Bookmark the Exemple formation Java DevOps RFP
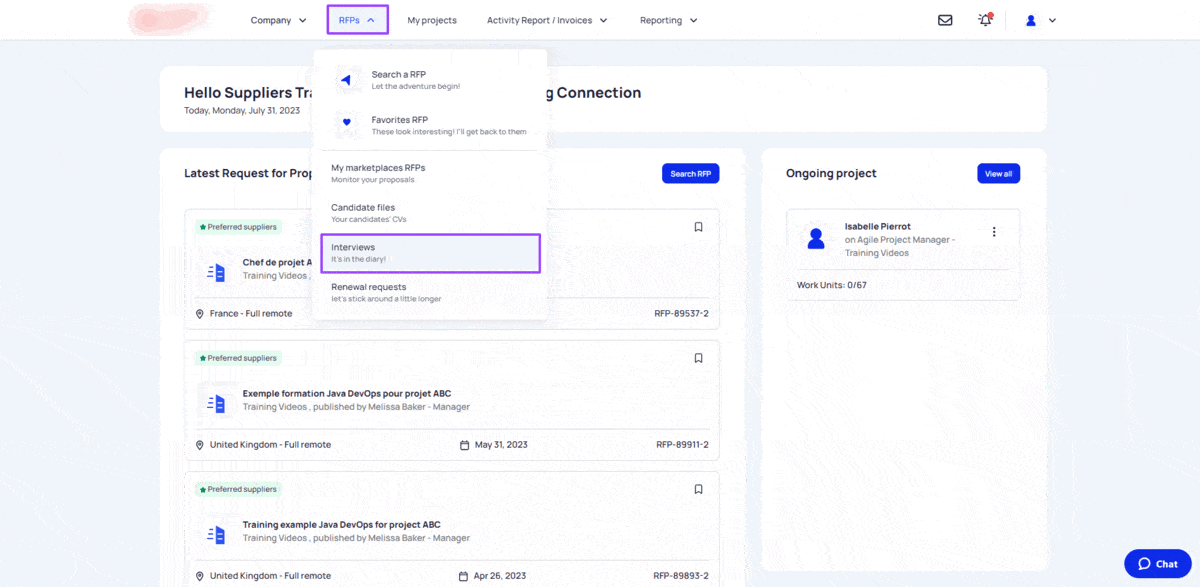 [698, 358]
